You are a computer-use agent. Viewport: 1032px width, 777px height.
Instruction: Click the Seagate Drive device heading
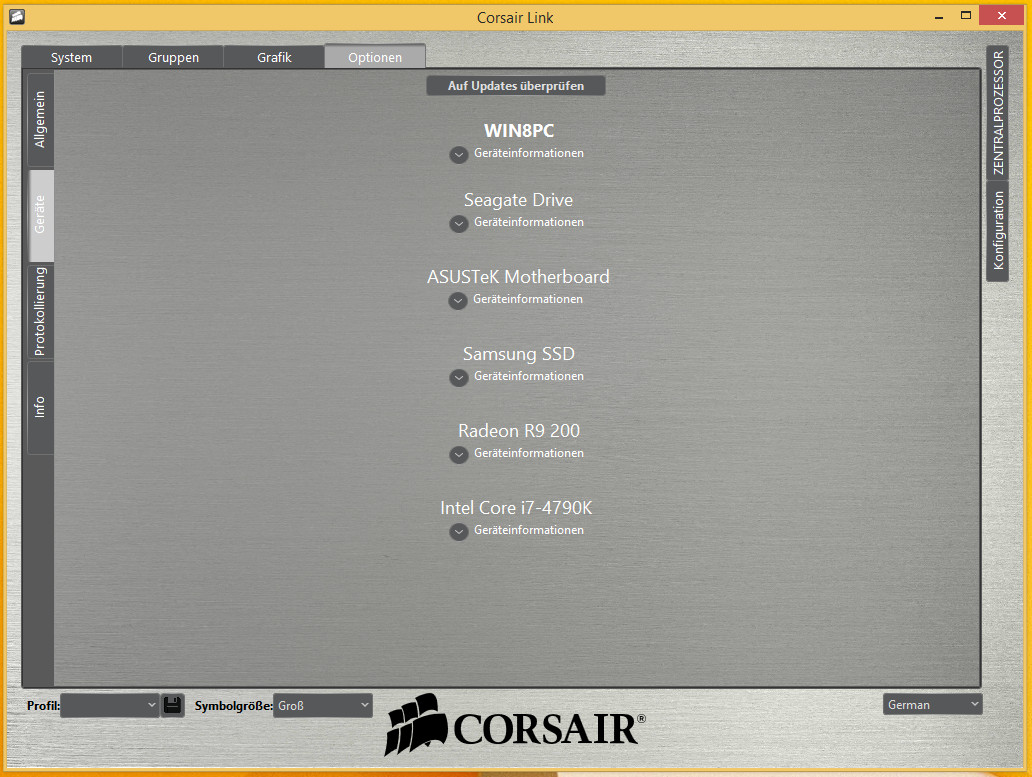(519, 199)
